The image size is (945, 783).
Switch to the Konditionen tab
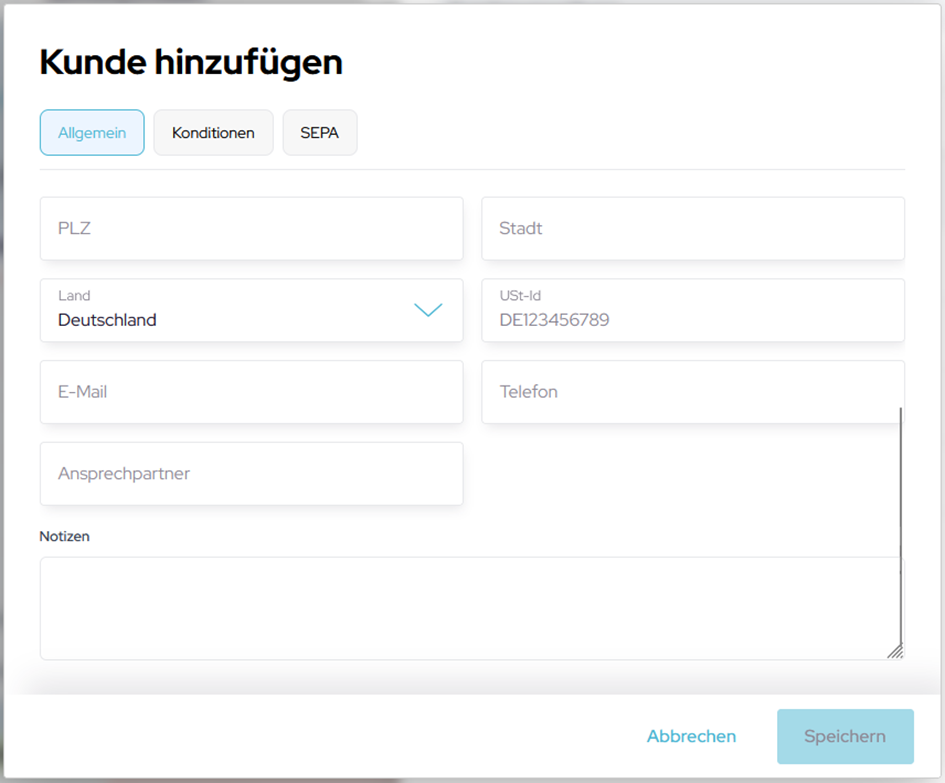point(213,133)
